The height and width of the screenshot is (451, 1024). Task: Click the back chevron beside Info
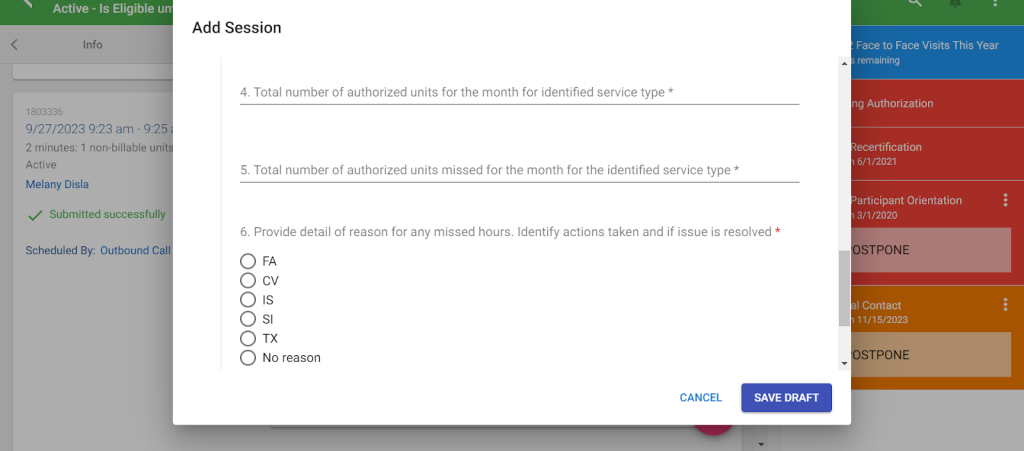[x=14, y=45]
